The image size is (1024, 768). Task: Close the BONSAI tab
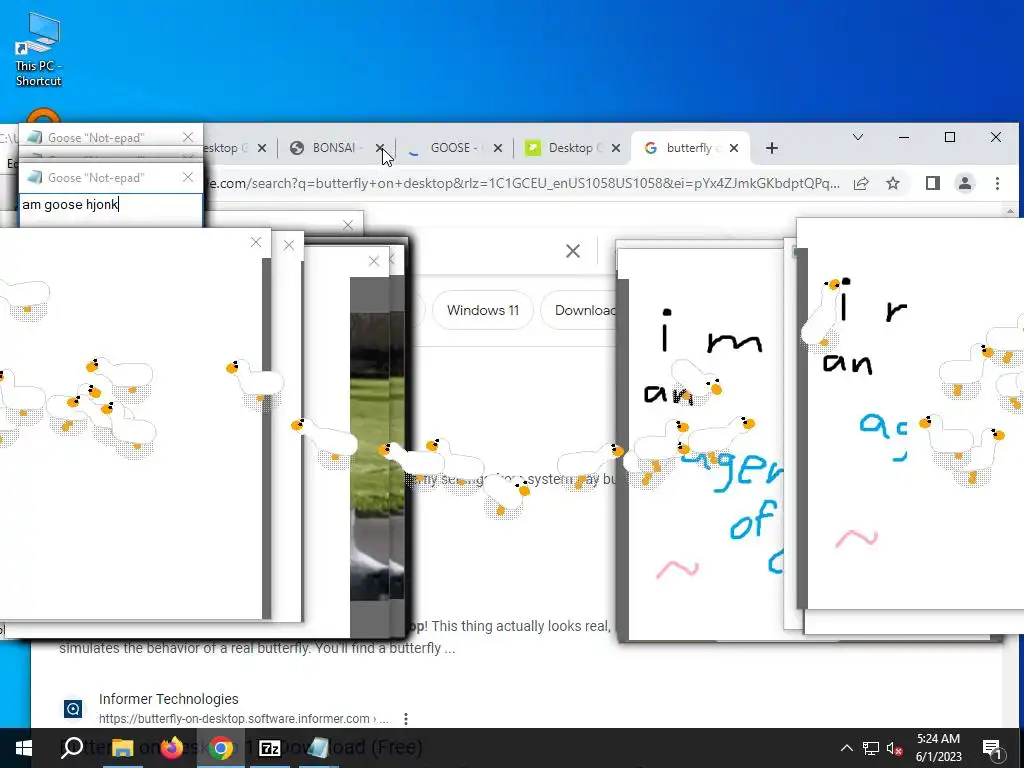pyautogui.click(x=380, y=148)
